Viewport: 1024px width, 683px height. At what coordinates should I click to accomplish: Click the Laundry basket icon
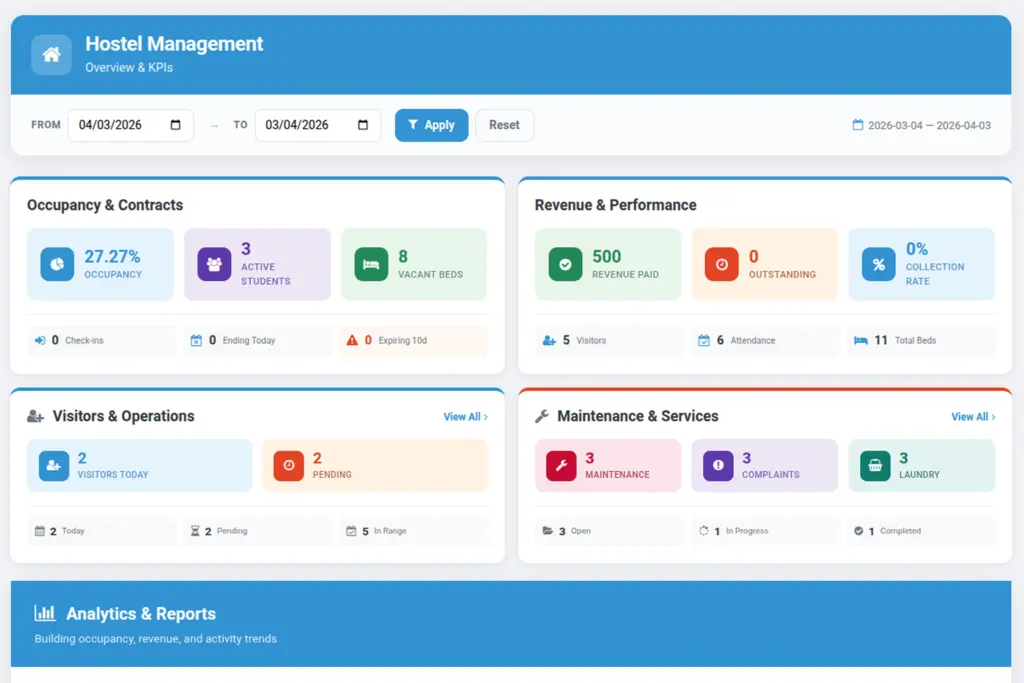875,466
